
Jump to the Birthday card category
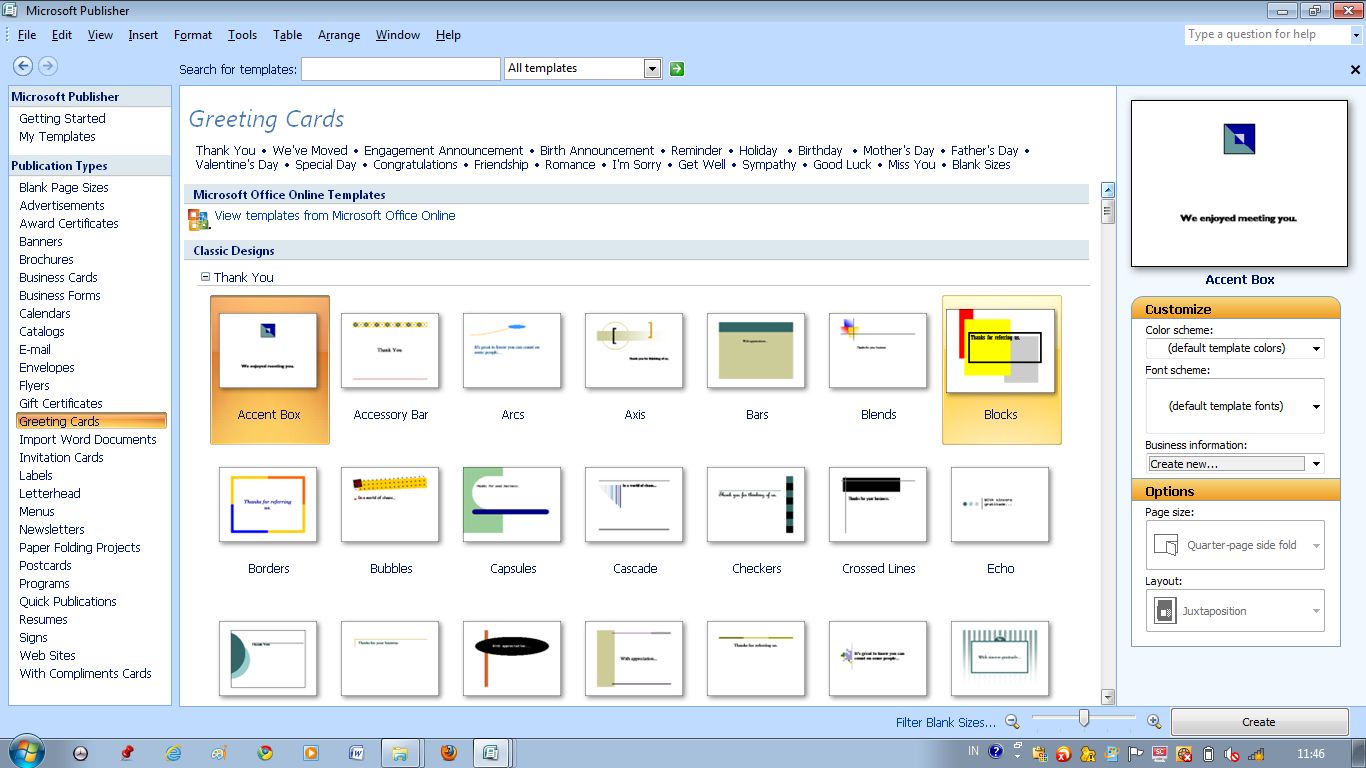point(820,151)
